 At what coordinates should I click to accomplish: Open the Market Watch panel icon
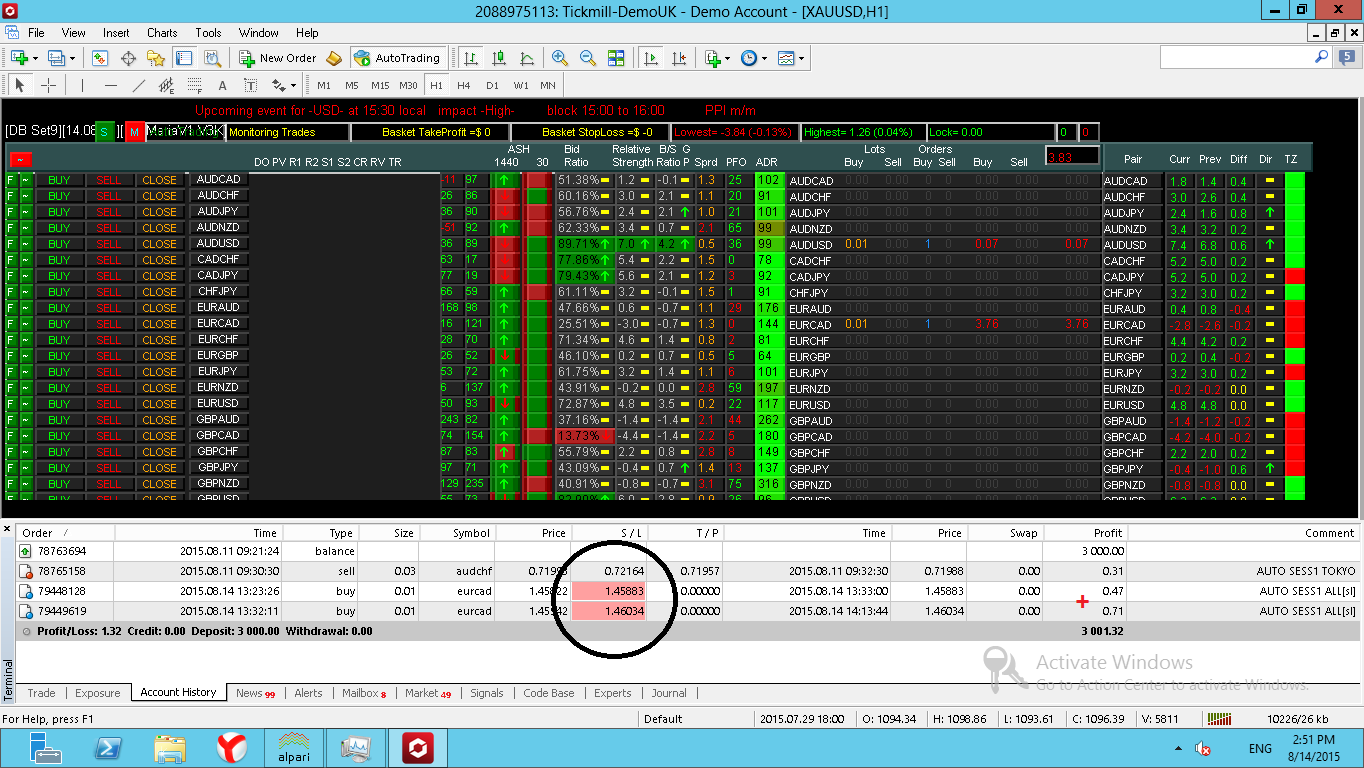point(100,58)
